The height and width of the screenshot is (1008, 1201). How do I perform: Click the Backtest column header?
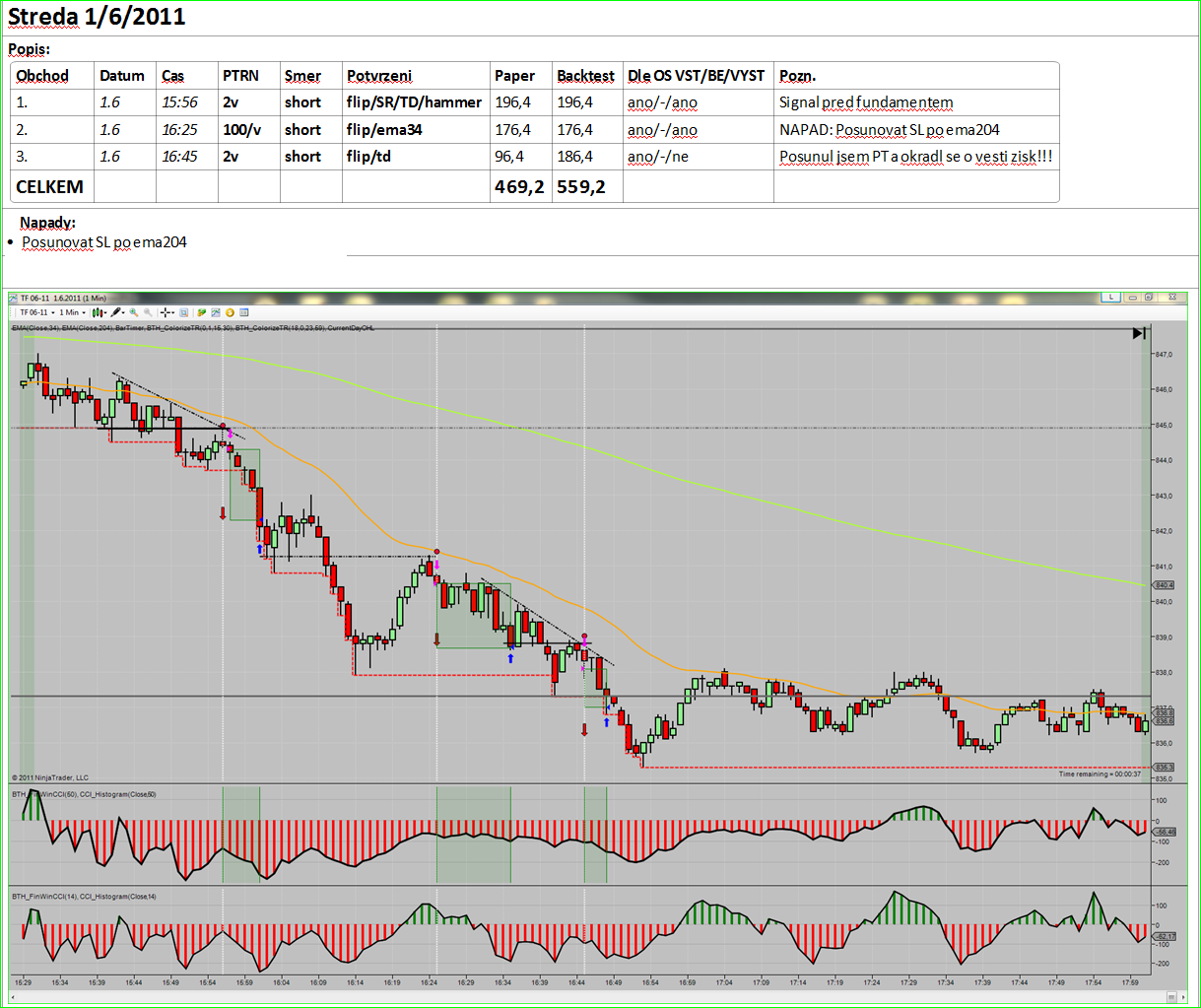(585, 76)
